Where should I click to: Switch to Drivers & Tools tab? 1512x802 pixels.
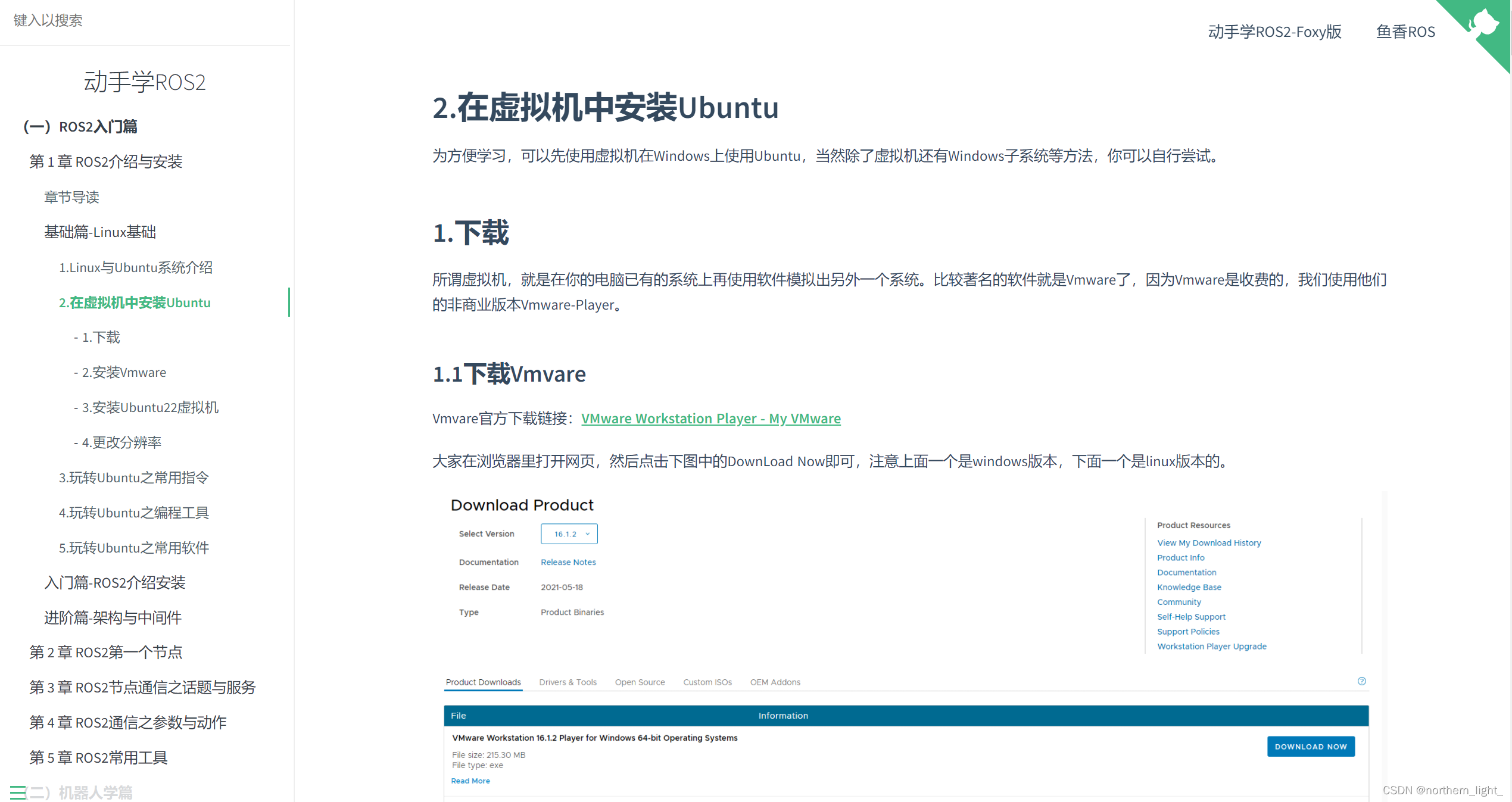pyautogui.click(x=568, y=682)
